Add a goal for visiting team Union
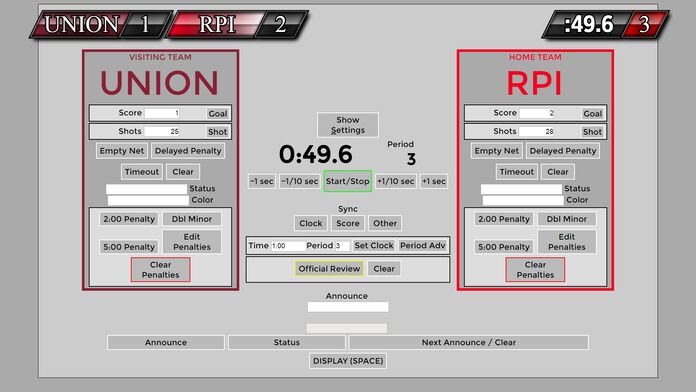696x392 pixels. click(218, 114)
